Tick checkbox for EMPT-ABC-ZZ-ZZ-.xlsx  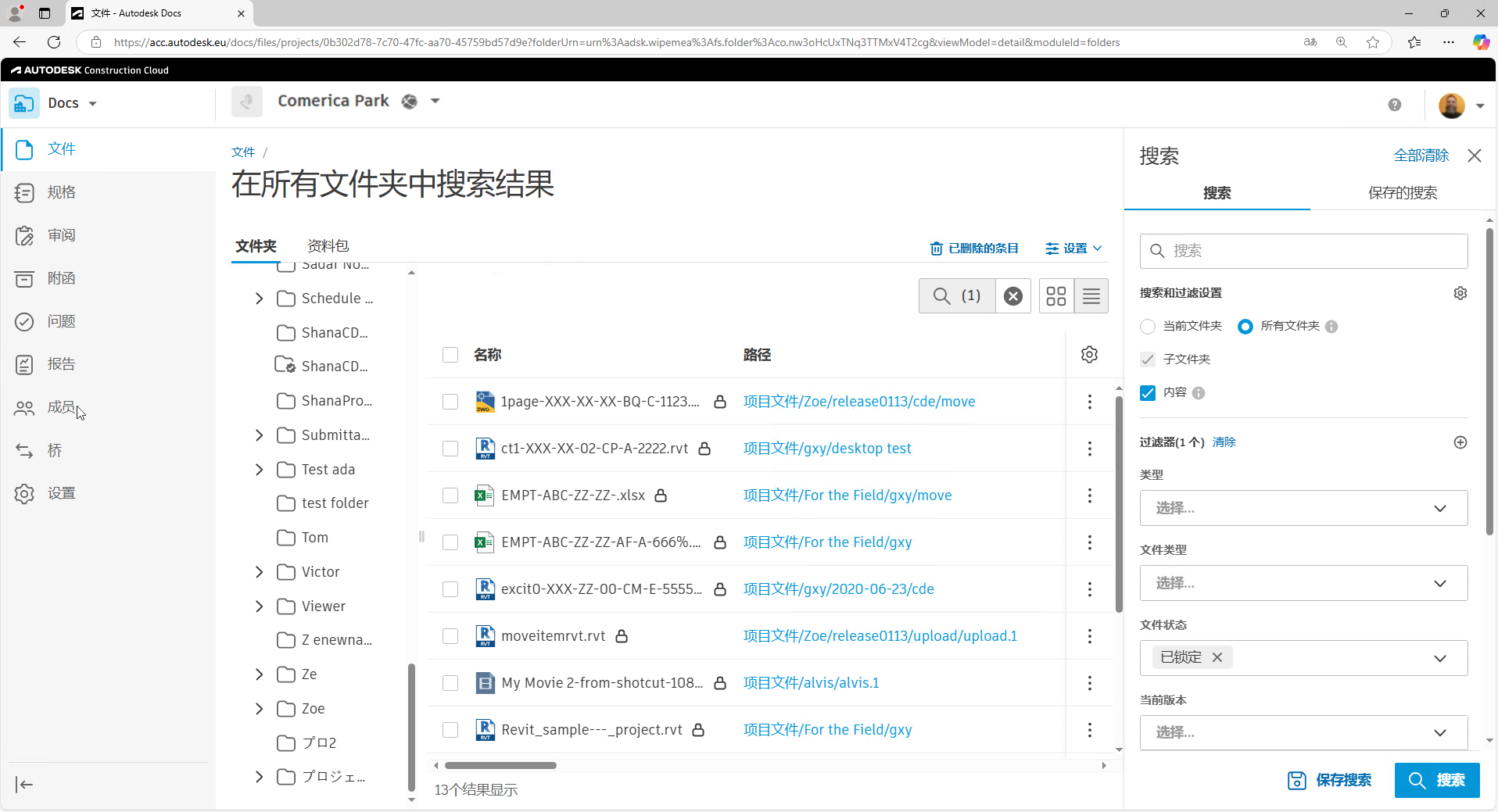tap(450, 495)
